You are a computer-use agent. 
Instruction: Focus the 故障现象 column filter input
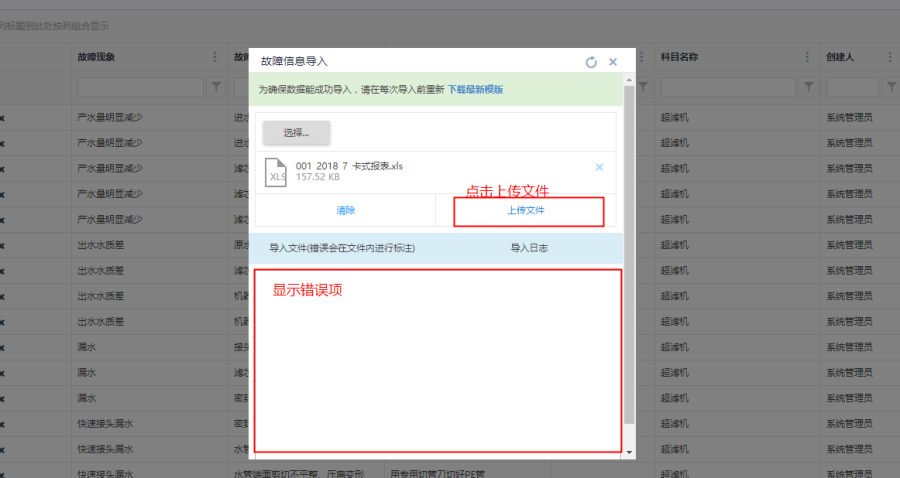click(x=140, y=88)
